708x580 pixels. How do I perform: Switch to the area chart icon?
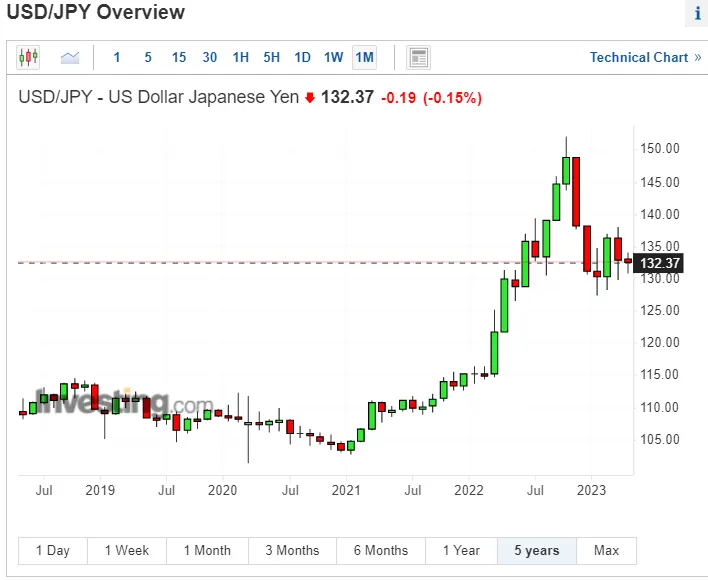(70, 57)
